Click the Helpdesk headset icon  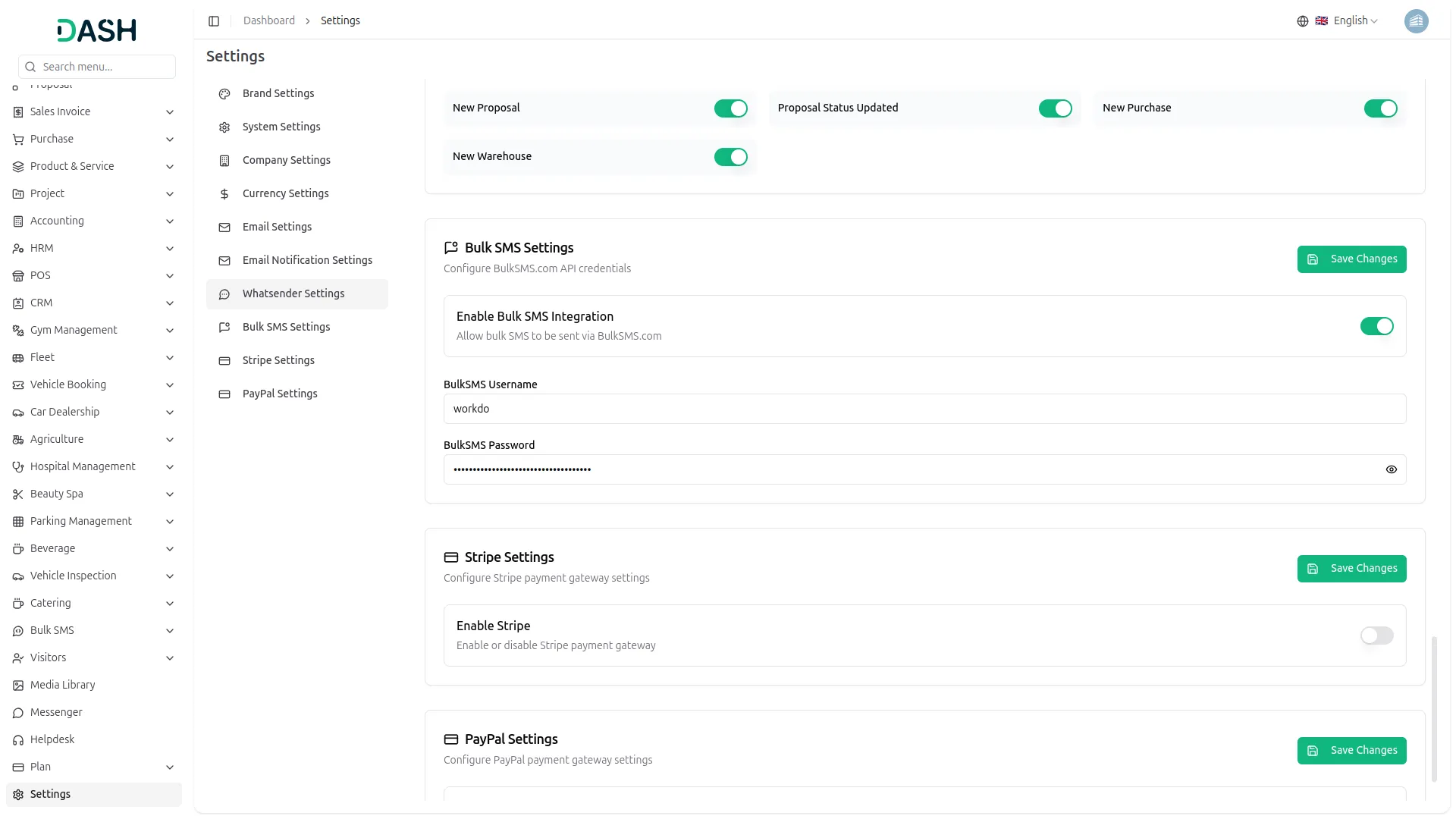point(18,739)
